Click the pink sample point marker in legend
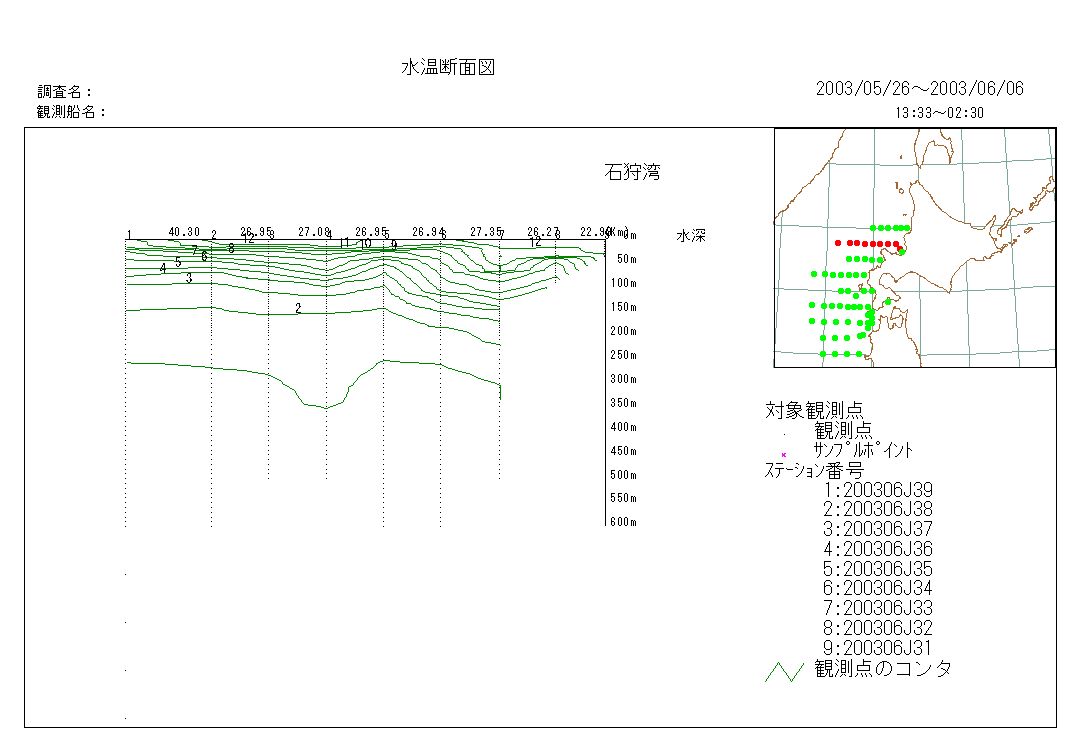The image size is (1084, 755). click(784, 455)
